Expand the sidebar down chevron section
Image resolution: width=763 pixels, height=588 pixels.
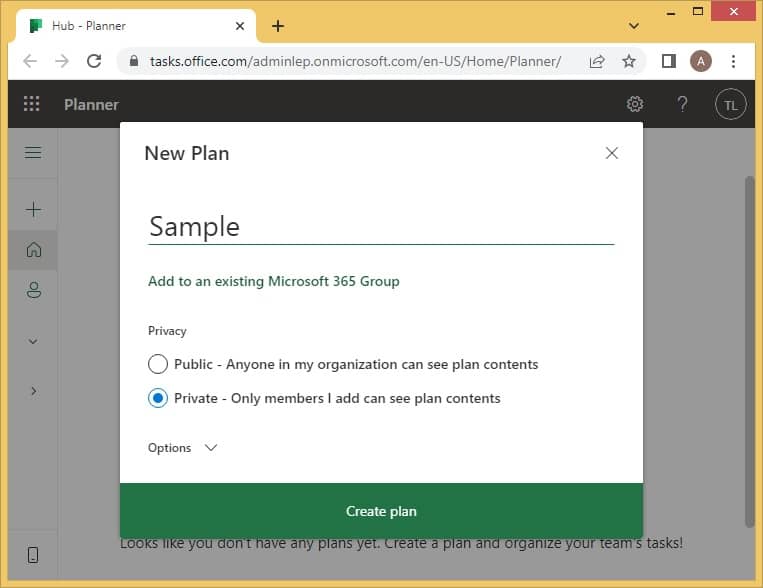point(33,341)
